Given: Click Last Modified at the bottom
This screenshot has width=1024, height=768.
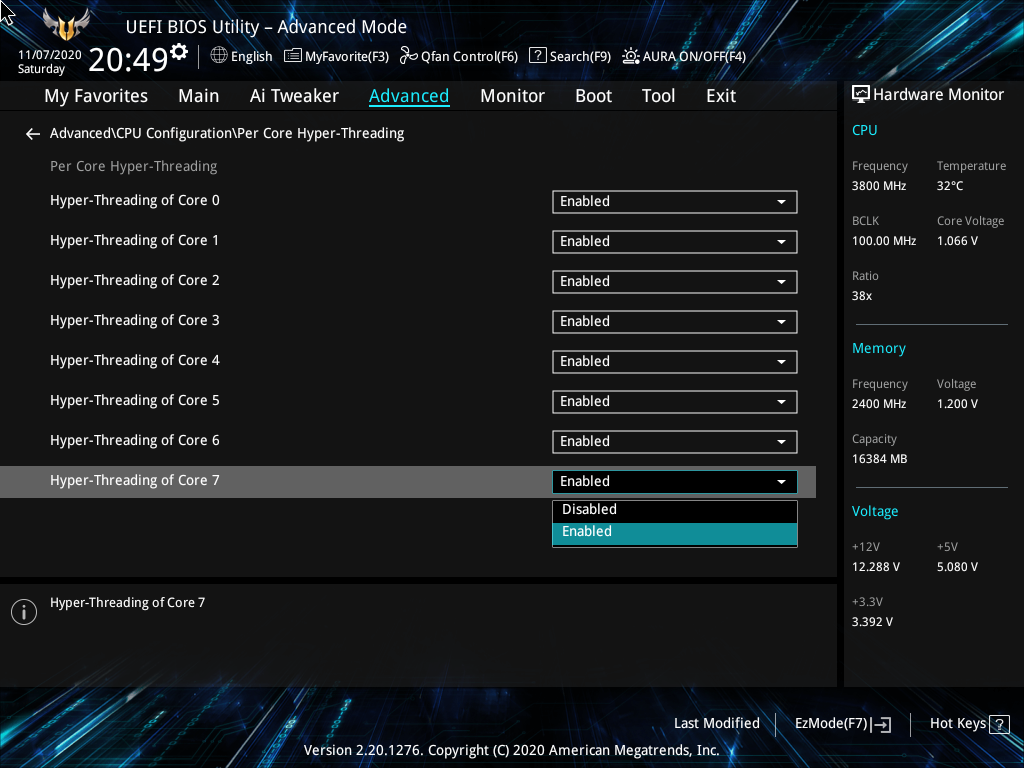Looking at the screenshot, I should (716, 724).
